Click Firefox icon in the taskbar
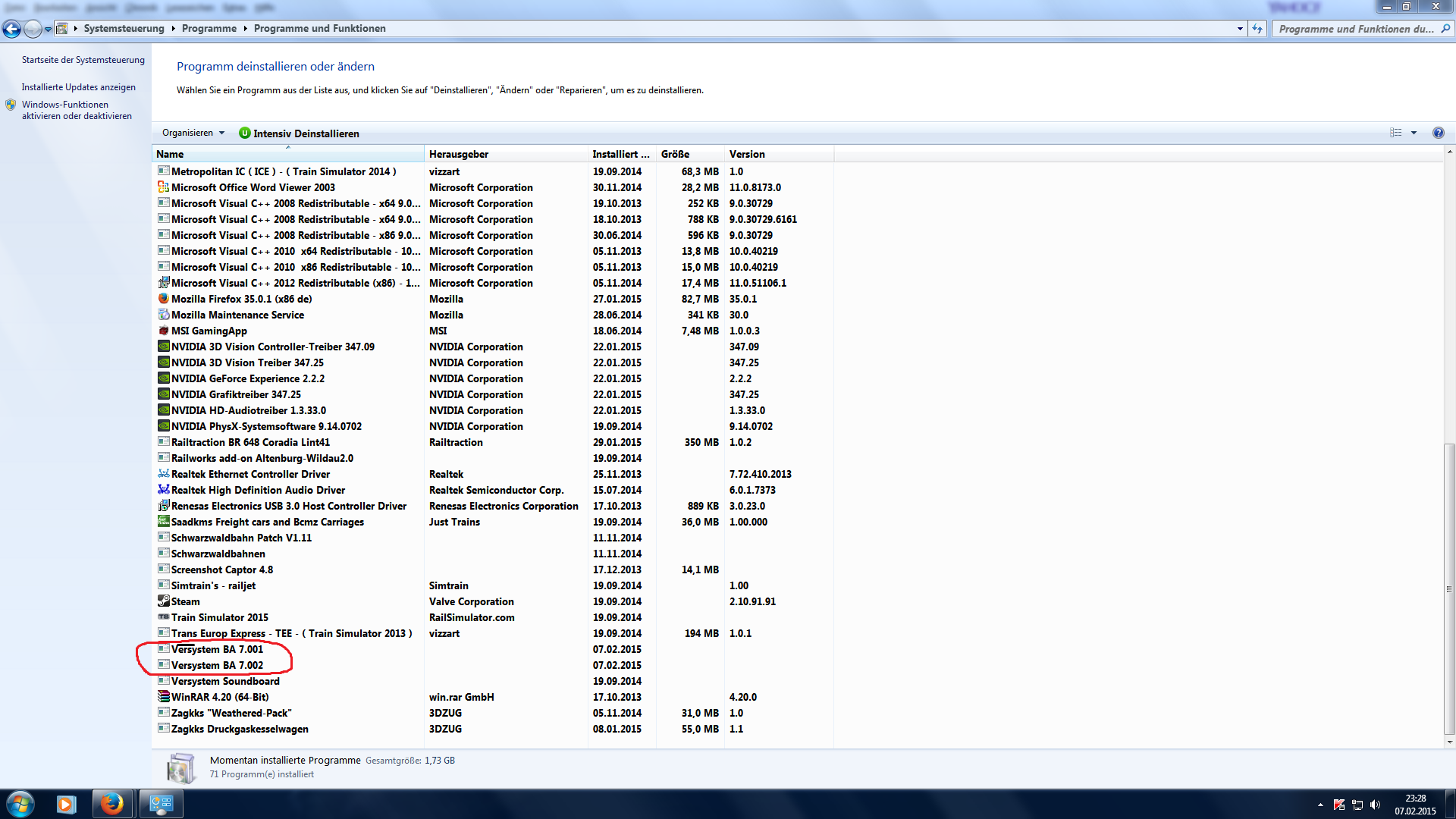Image resolution: width=1456 pixels, height=819 pixels. 112,804
